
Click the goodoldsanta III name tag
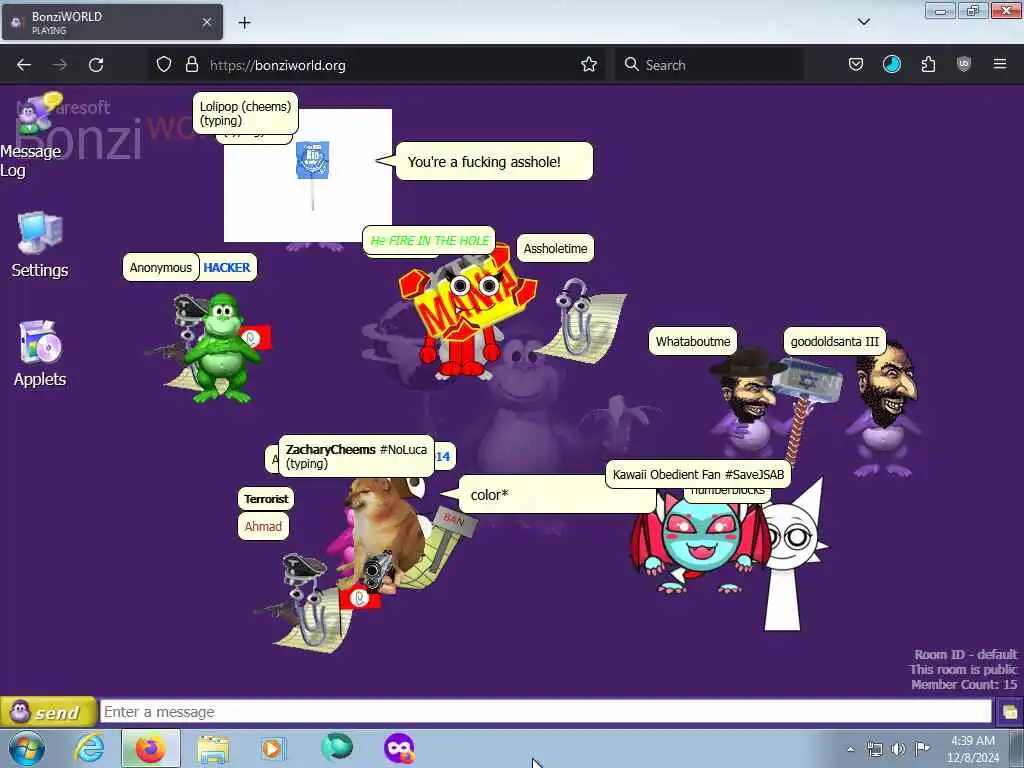[835, 342]
